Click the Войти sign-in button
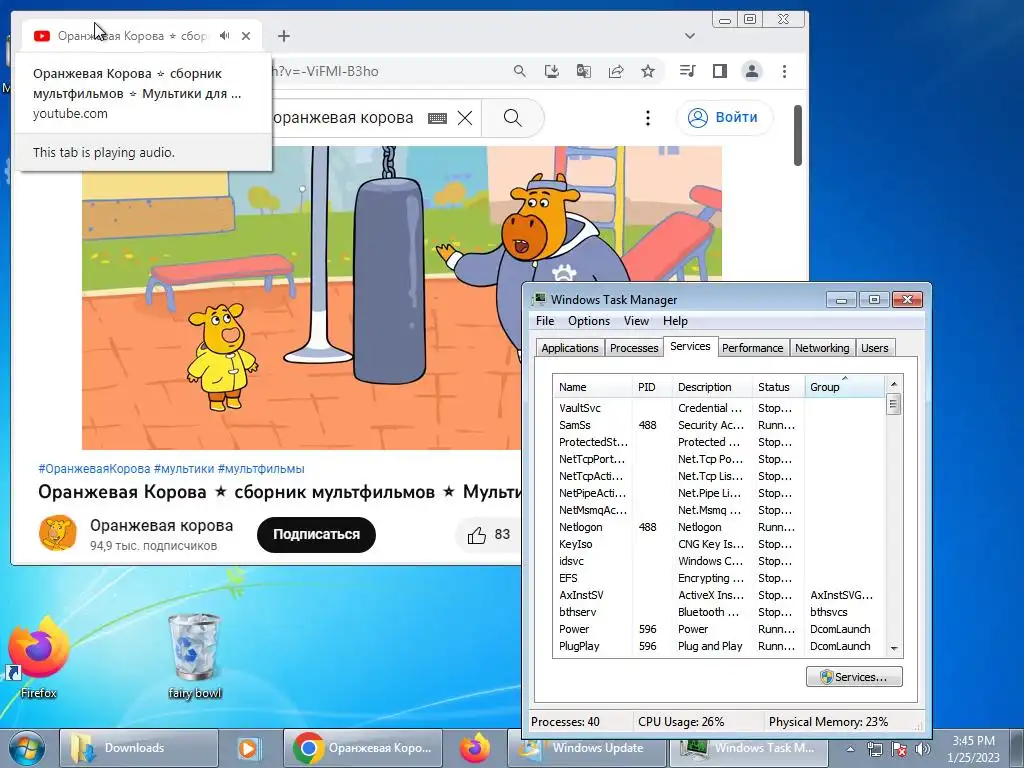This screenshot has width=1024, height=768. pos(724,118)
